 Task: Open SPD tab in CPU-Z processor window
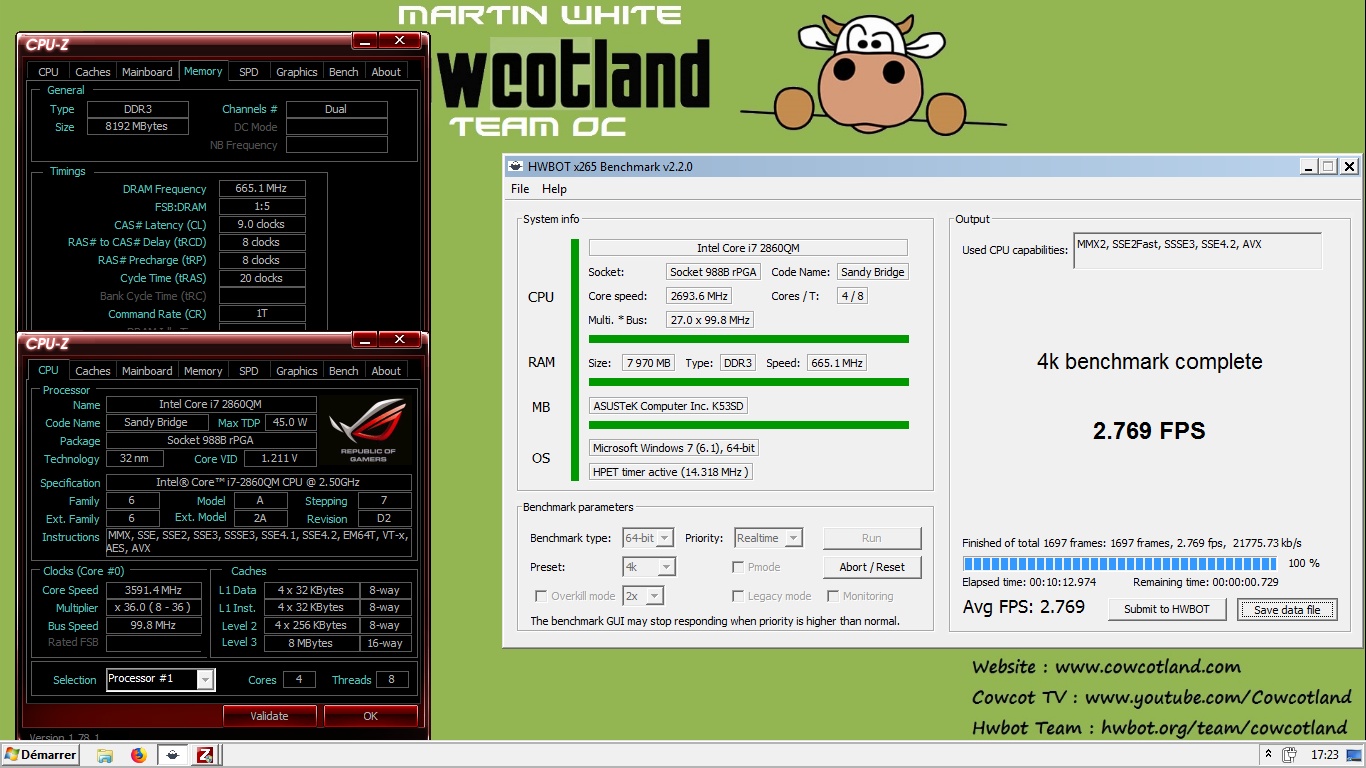pos(249,371)
